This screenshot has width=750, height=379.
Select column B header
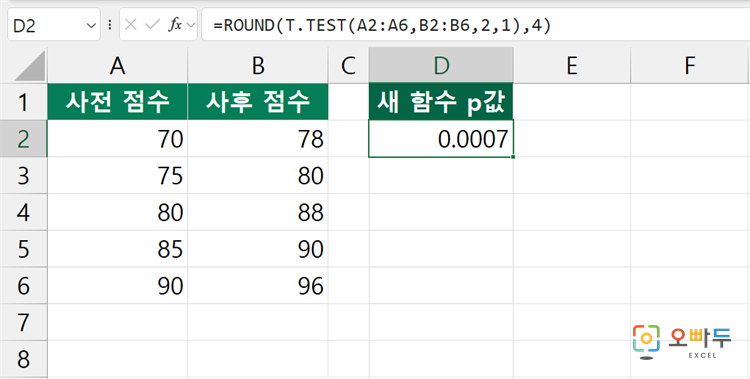point(258,66)
